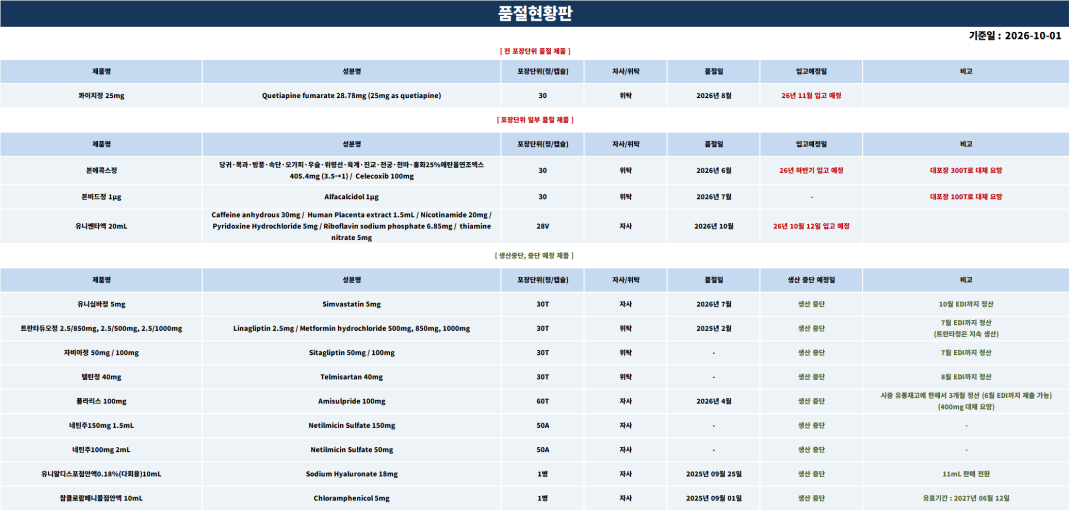Select the 1병 cell in the Chloramphenicol row
This screenshot has height=511, width=1070.
[x=542, y=498]
